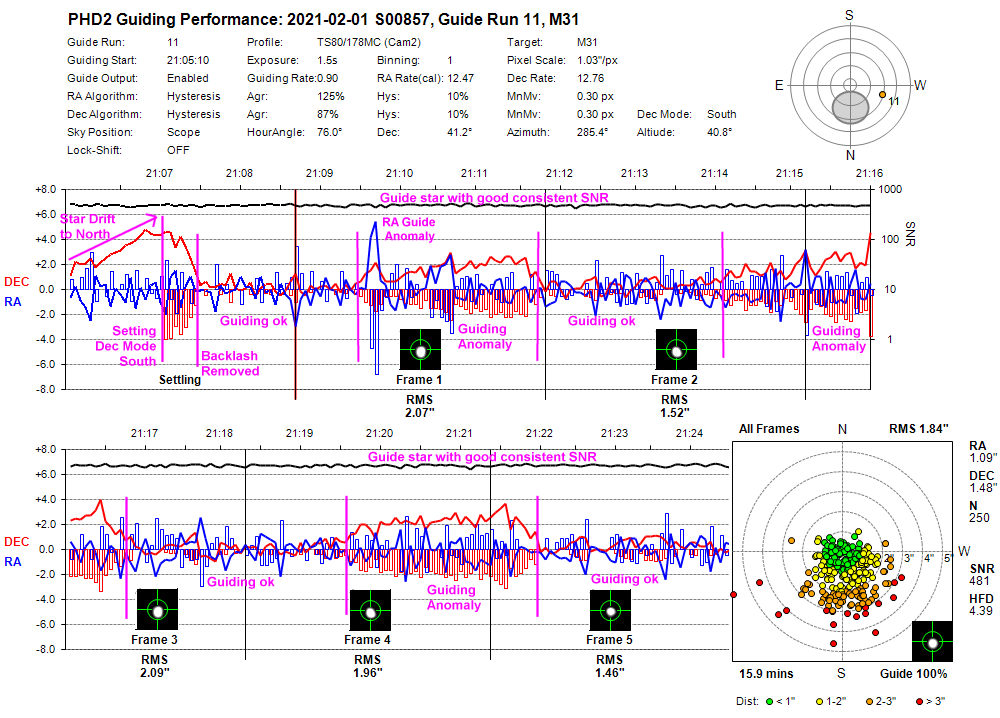Click the Altitude value '40.8°'
The width and height of the screenshot is (1000, 718).
pyautogui.click(x=719, y=132)
